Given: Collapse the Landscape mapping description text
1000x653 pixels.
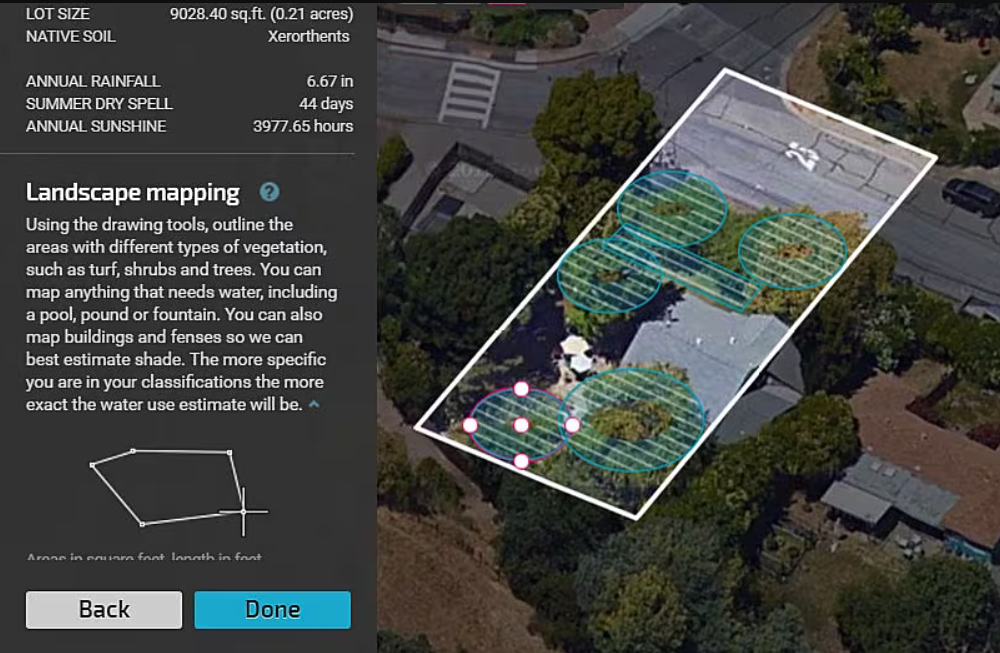Looking at the screenshot, I should [315, 405].
